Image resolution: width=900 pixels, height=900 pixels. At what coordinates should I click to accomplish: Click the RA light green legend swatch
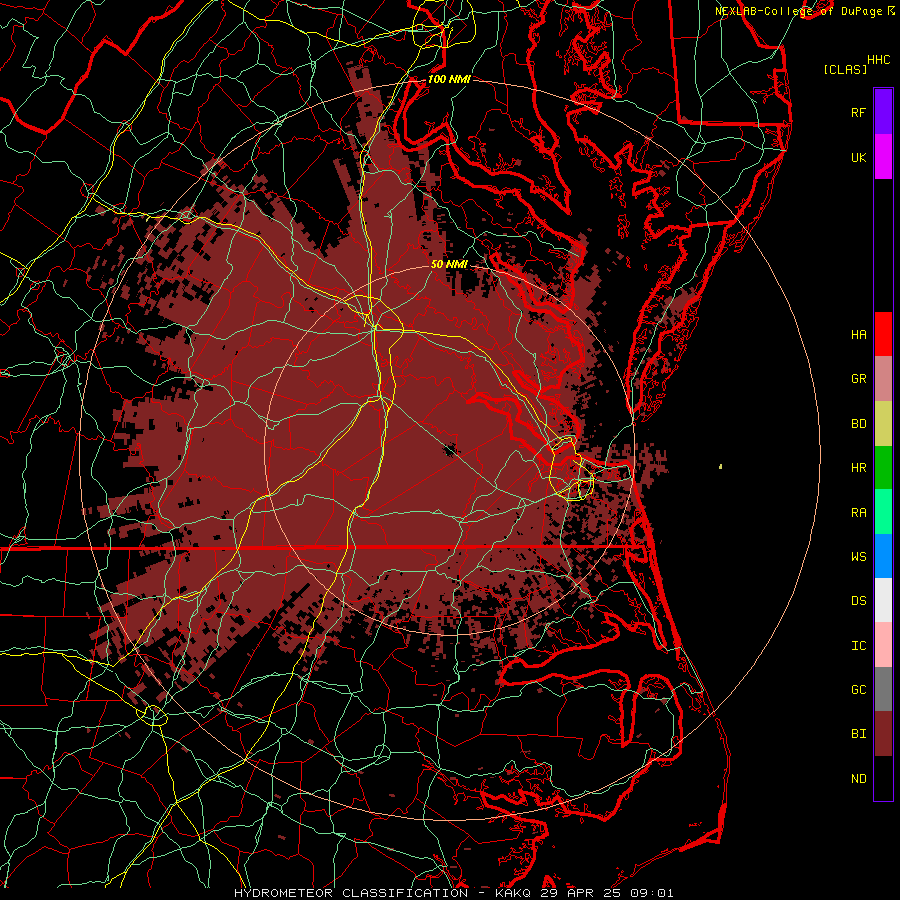[x=883, y=512]
